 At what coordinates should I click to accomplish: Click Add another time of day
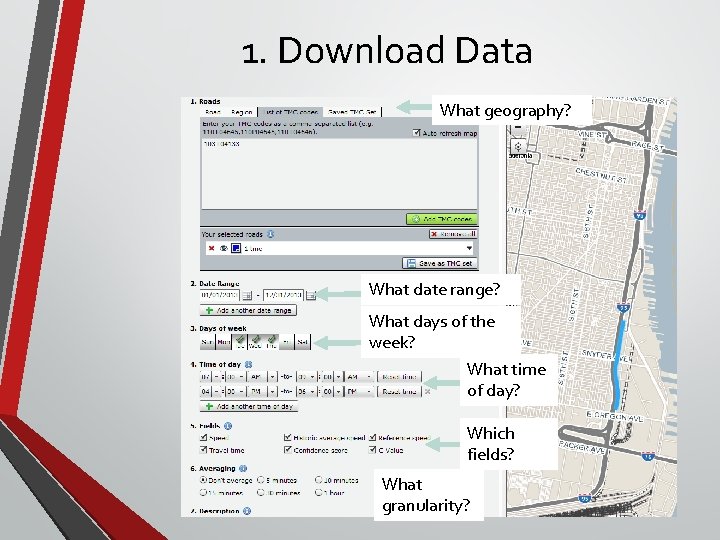pyautogui.click(x=249, y=406)
